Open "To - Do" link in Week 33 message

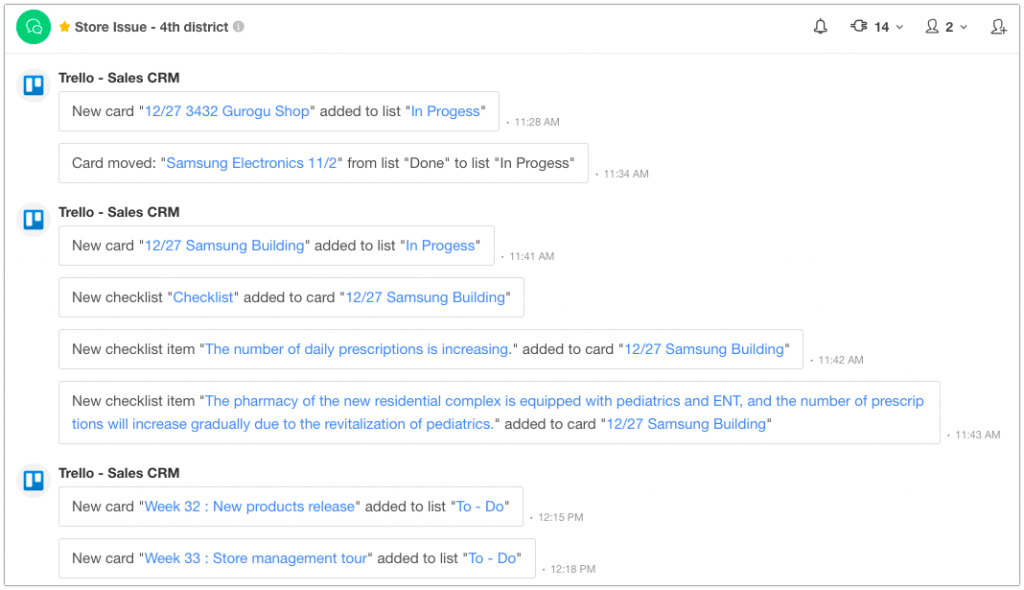click(492, 558)
